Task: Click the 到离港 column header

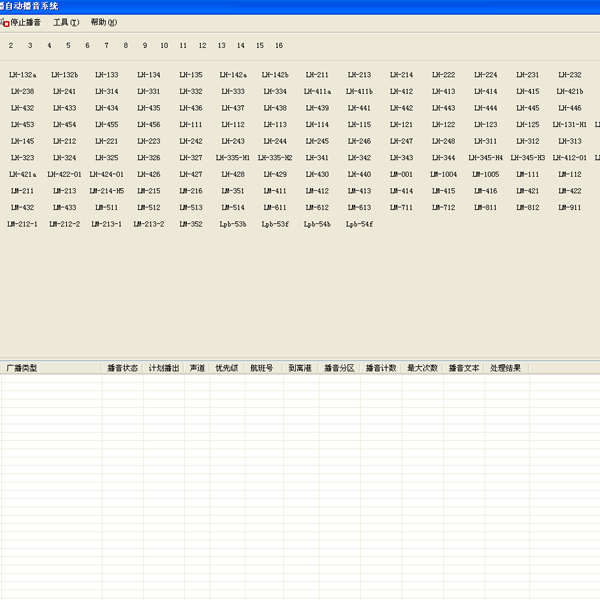Action: click(300, 368)
